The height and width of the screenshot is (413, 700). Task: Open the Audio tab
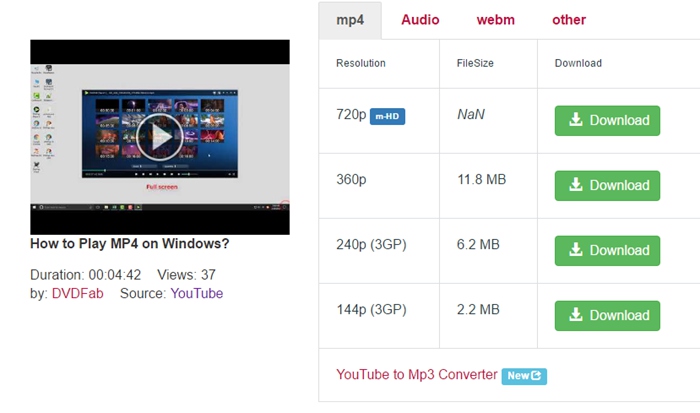[420, 20]
